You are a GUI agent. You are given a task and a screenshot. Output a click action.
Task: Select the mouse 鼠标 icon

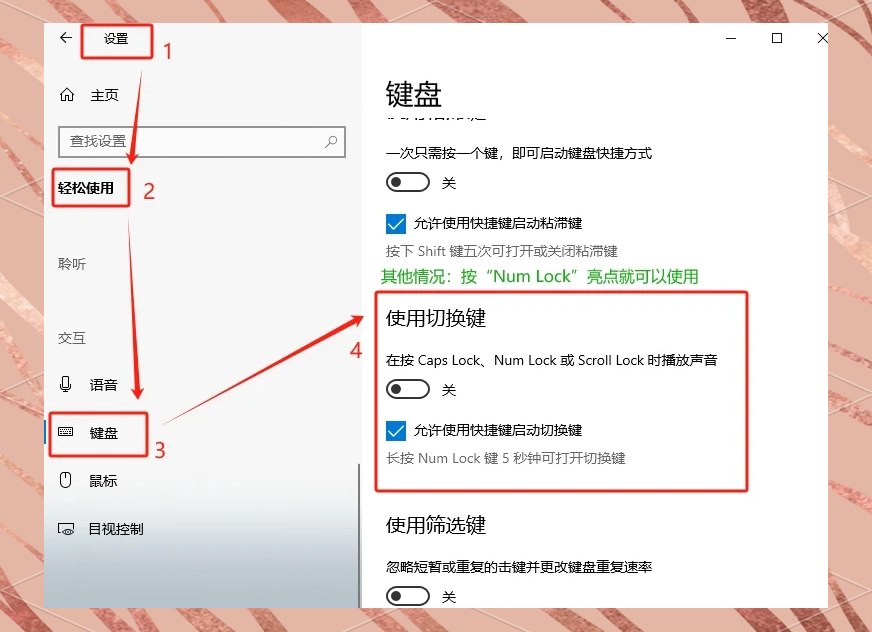coord(66,480)
